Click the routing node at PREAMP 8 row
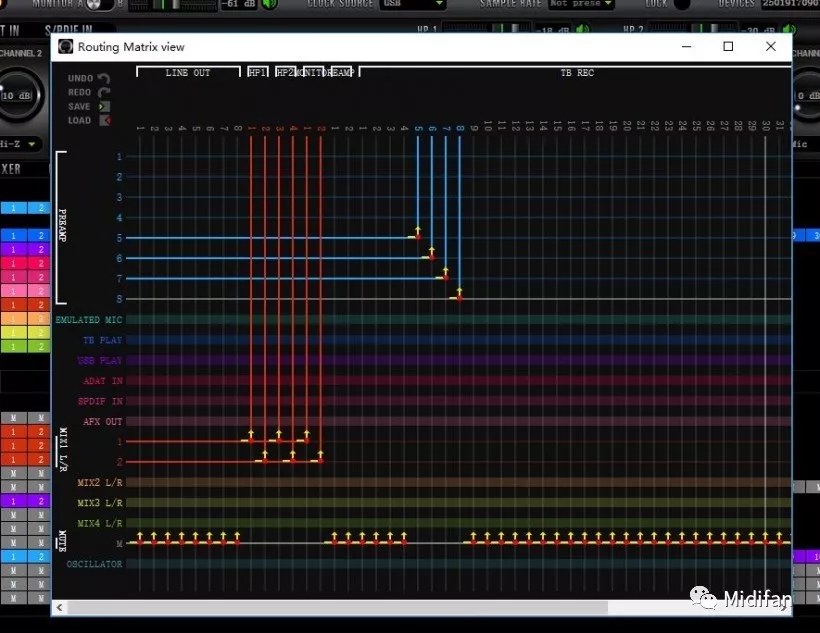Screen dimensions: 820x633 (x=459, y=297)
